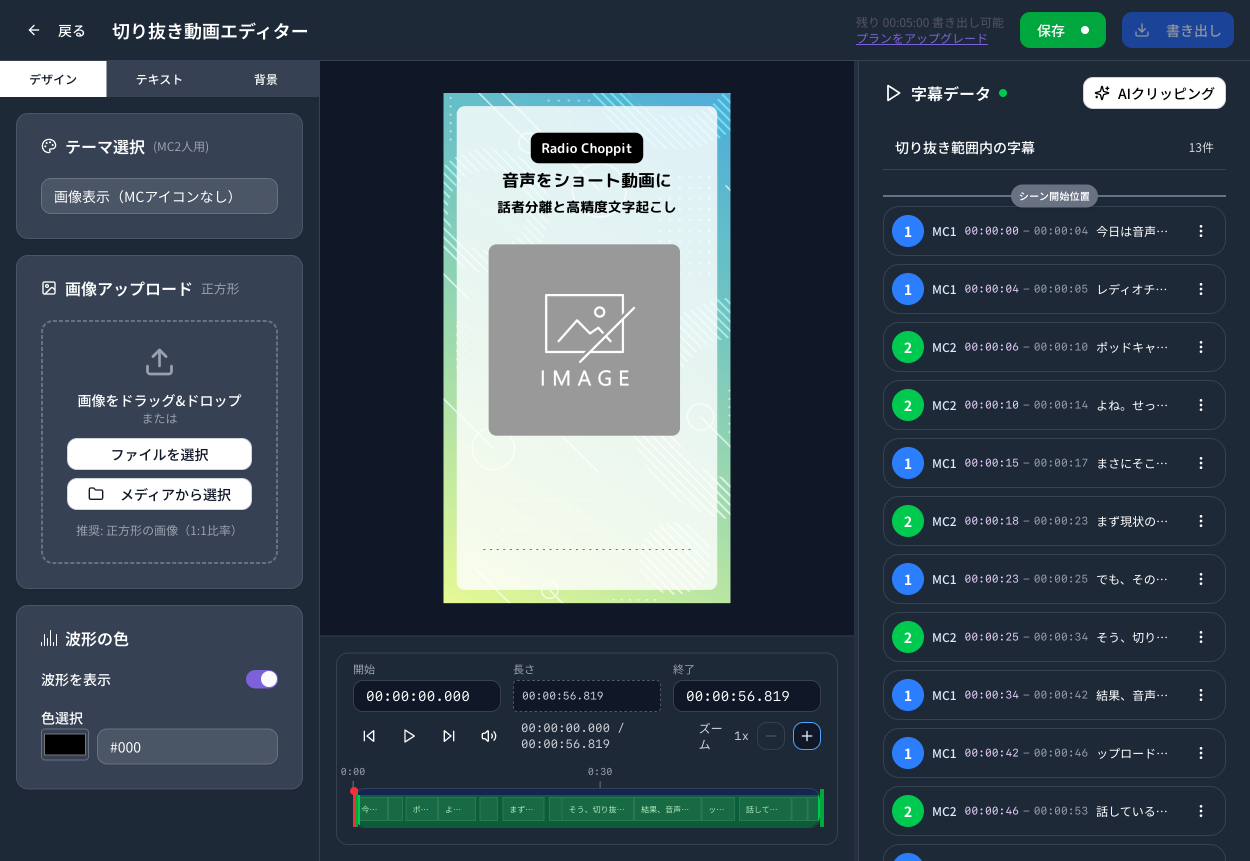Click the 00:00:46 – 00:00:53 time range
This screenshot has height=861, width=1250.
click(1026, 811)
